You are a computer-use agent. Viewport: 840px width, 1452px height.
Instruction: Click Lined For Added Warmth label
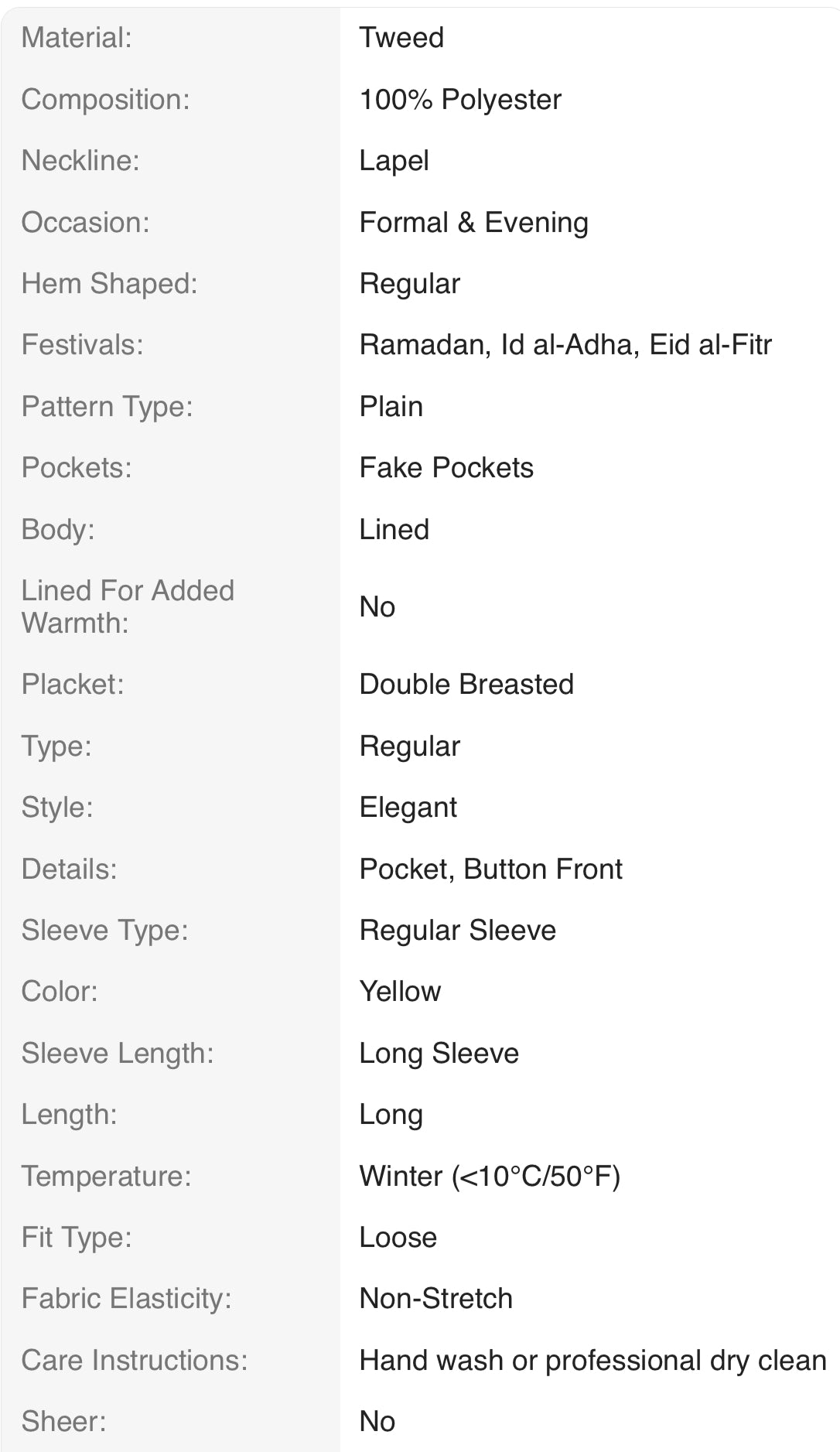pyautogui.click(x=128, y=606)
